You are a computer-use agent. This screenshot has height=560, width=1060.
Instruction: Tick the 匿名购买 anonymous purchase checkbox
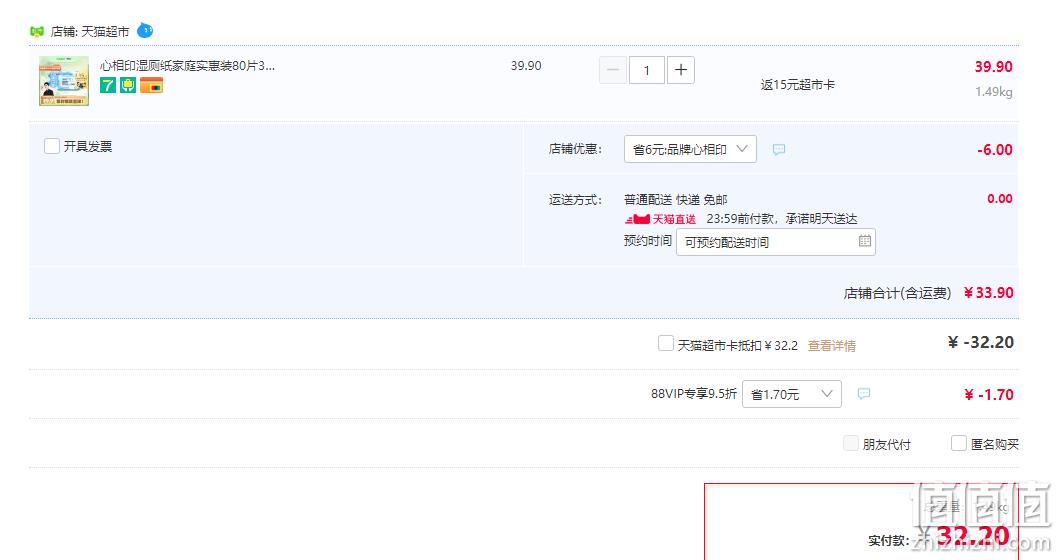point(959,443)
